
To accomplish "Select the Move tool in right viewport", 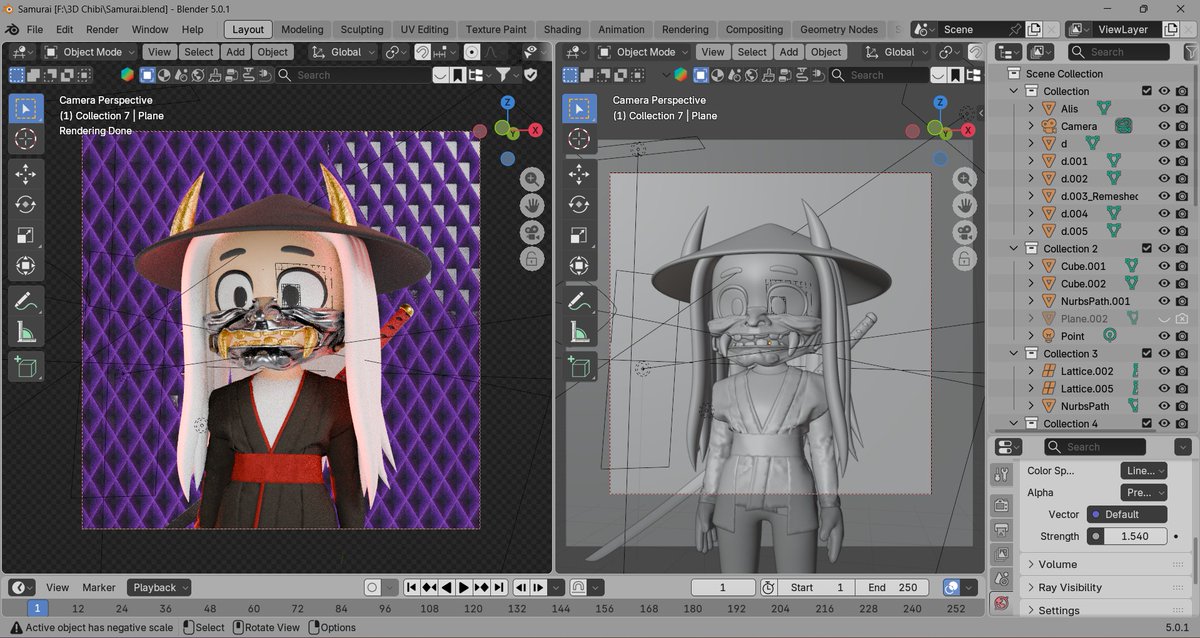I will coord(579,175).
